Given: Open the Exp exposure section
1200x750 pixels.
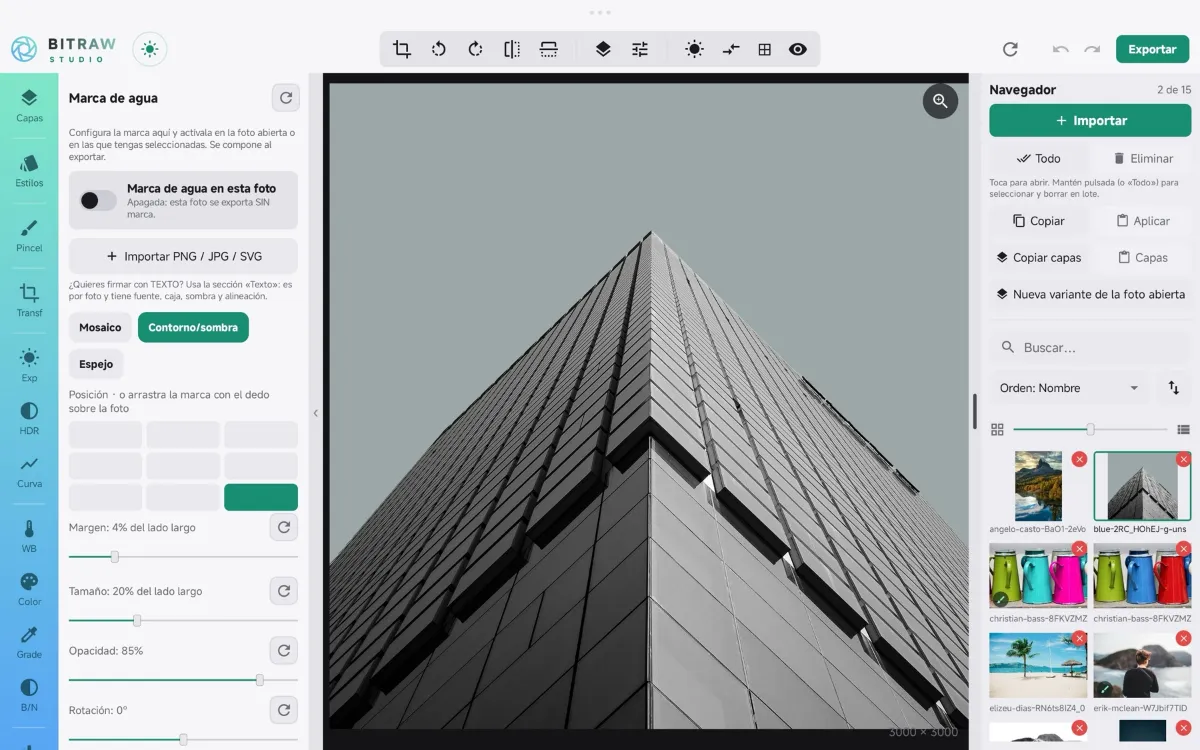Looking at the screenshot, I should [x=29, y=365].
